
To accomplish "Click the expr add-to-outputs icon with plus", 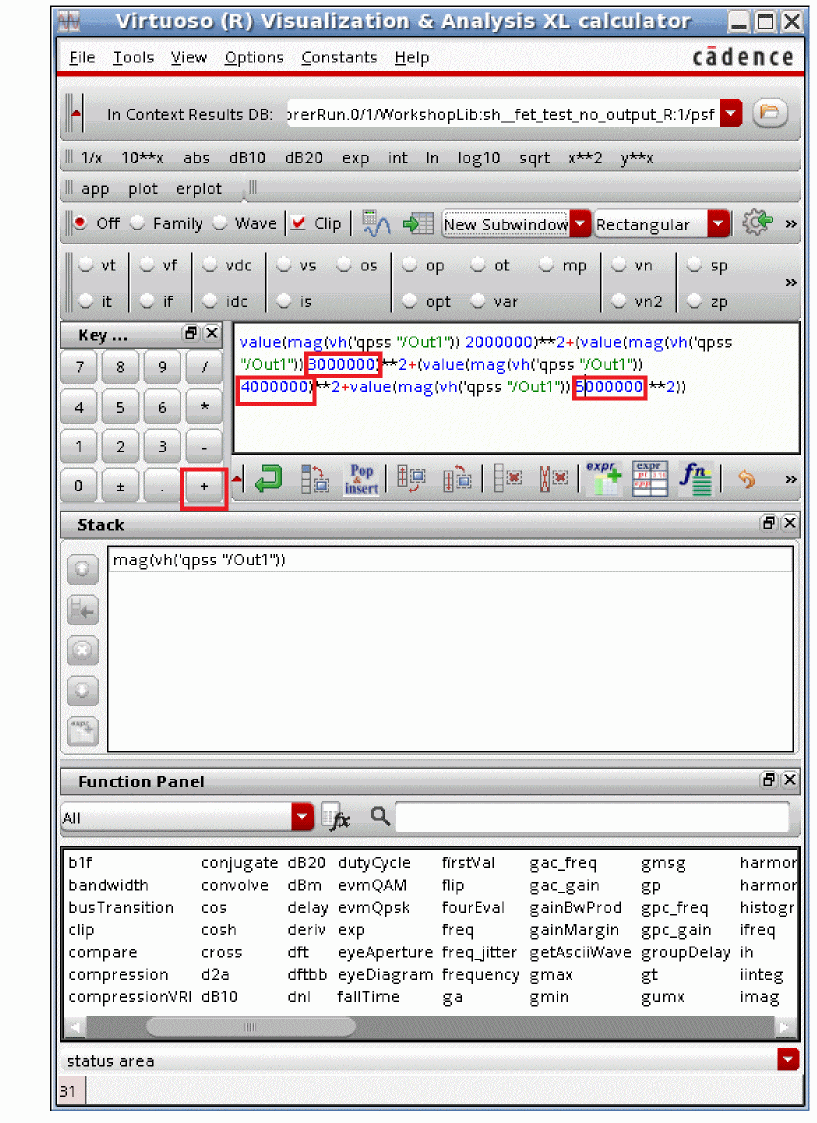I will (603, 478).
